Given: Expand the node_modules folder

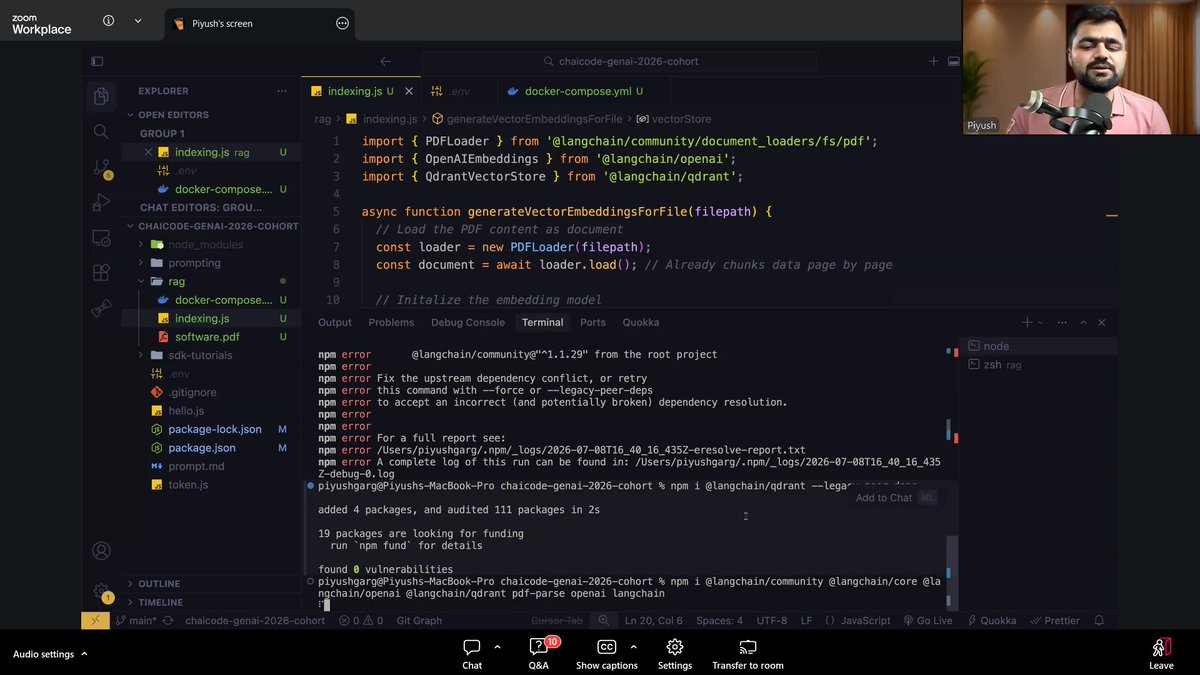Looking at the screenshot, I should click(206, 244).
